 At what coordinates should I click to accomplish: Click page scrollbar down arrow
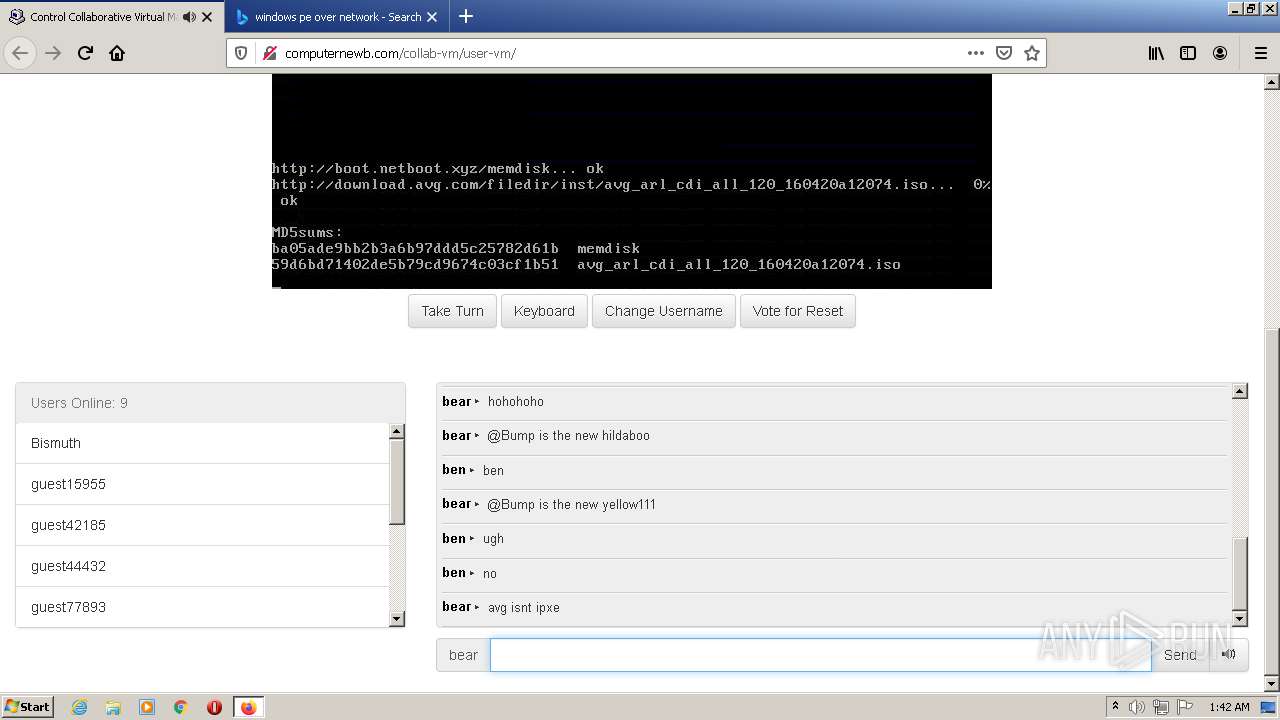(x=1272, y=684)
